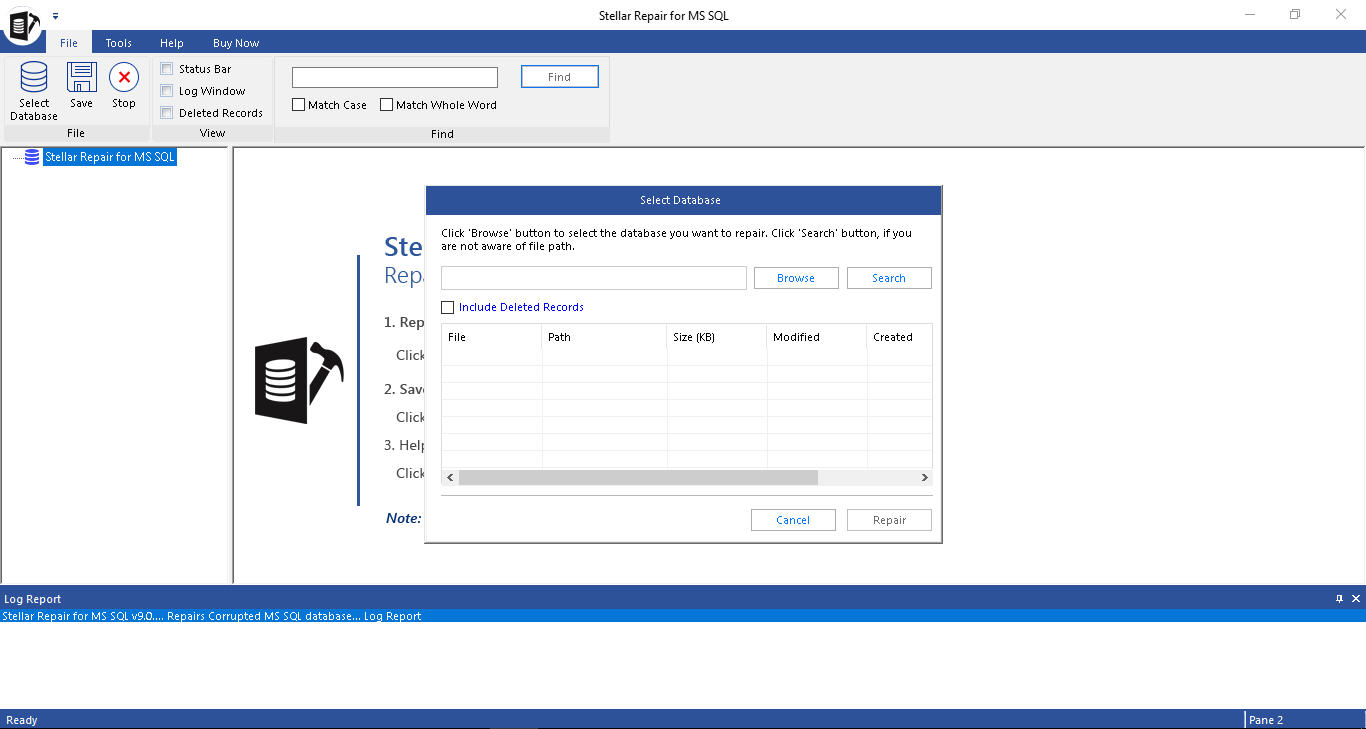The height and width of the screenshot is (729, 1366).
Task: Minimize the Stellar Repair window
Action: point(1251,15)
